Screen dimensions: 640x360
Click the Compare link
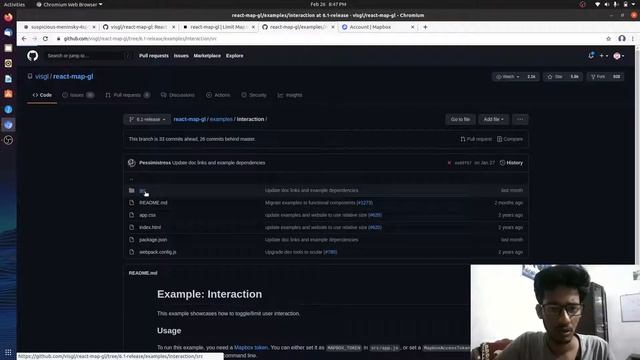tap(510, 139)
